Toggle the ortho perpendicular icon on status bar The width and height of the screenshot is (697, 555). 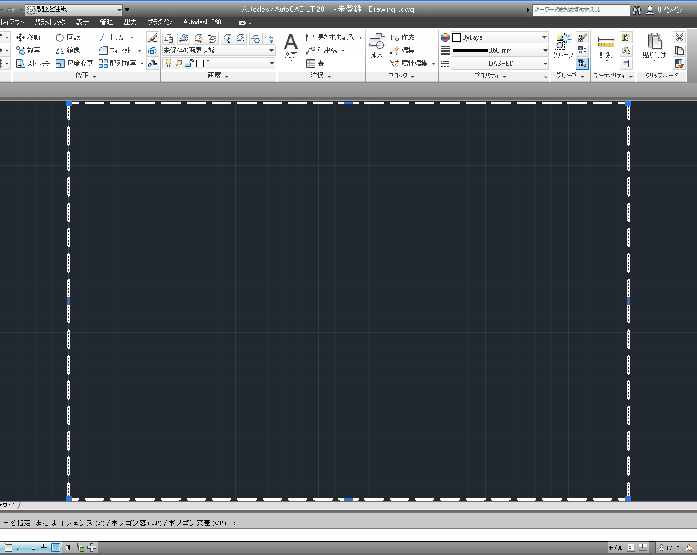coord(44,547)
